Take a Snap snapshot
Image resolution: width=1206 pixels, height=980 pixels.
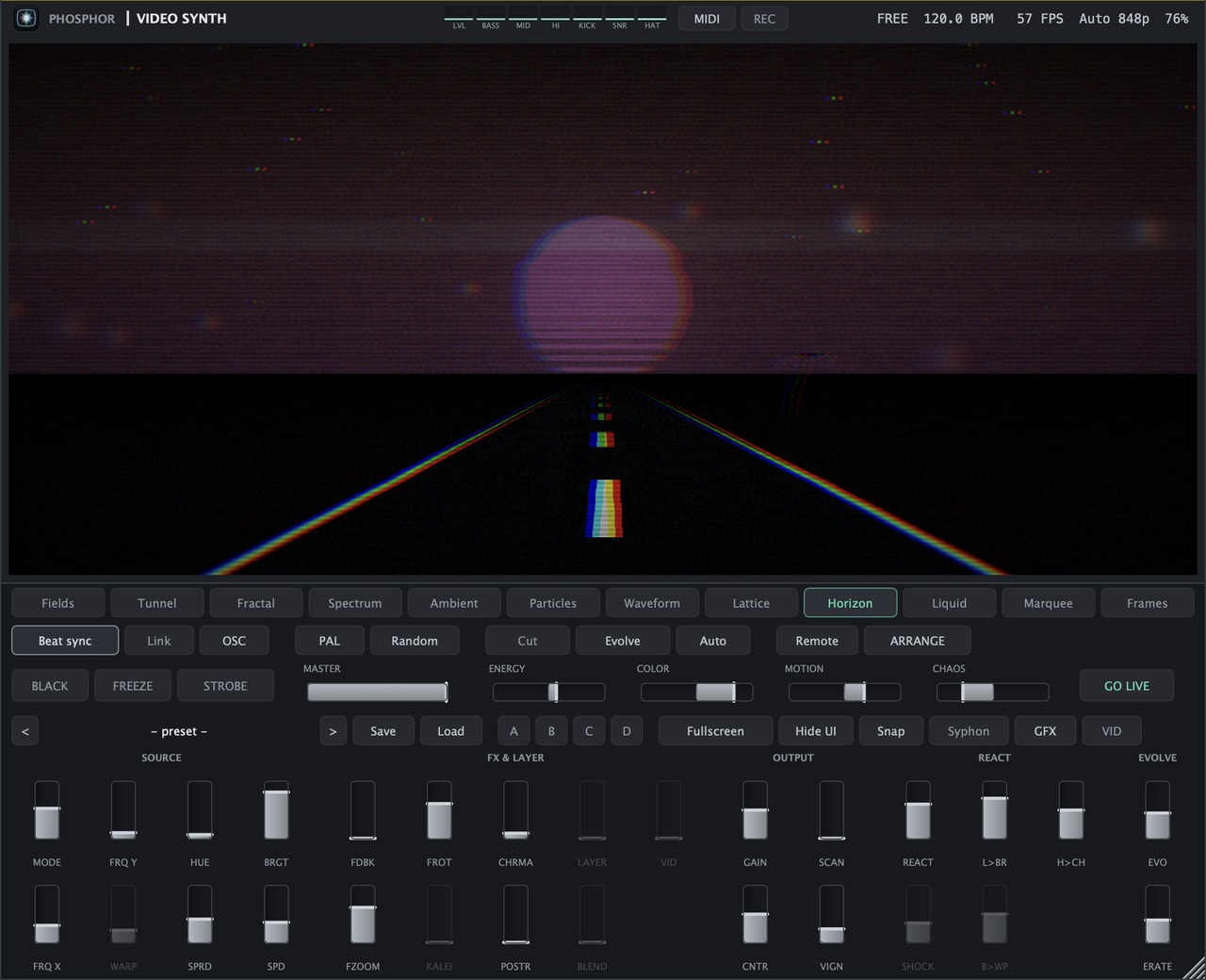tap(890, 731)
